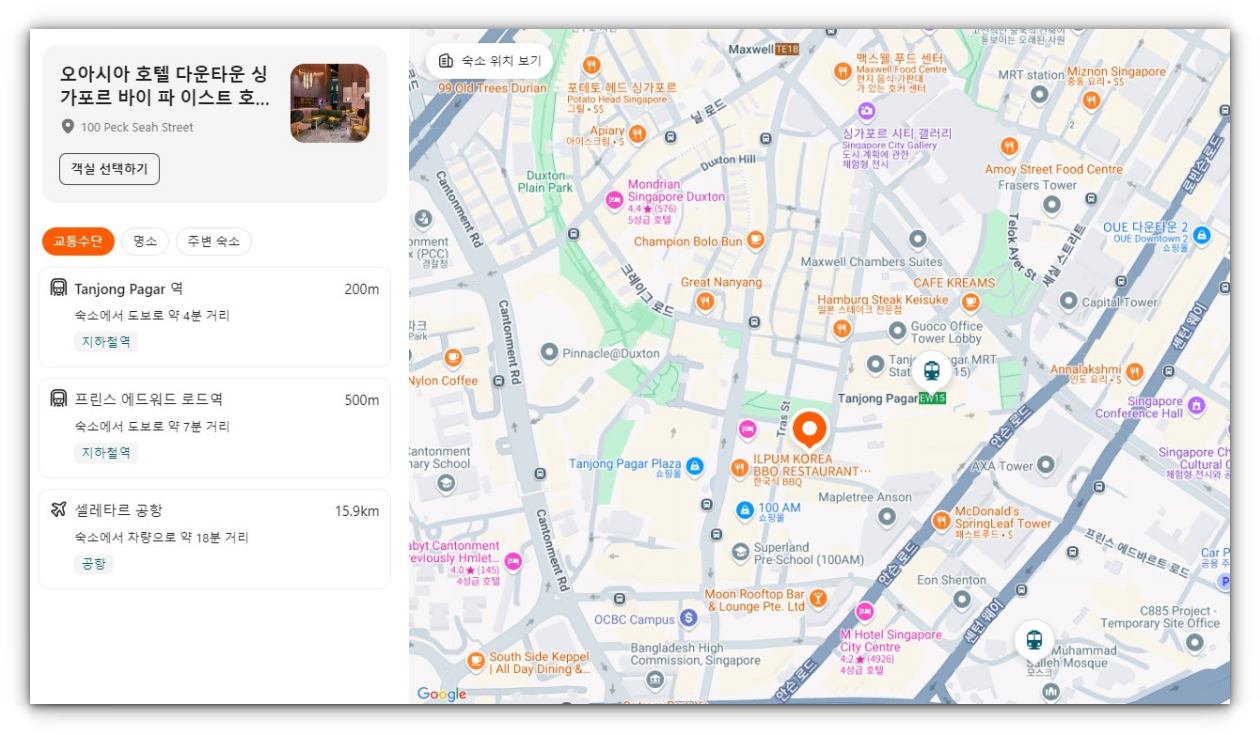This screenshot has width=1260, height=735.
Task: Open the Tanjong Pagar 역 transport card
Action: pos(215,317)
